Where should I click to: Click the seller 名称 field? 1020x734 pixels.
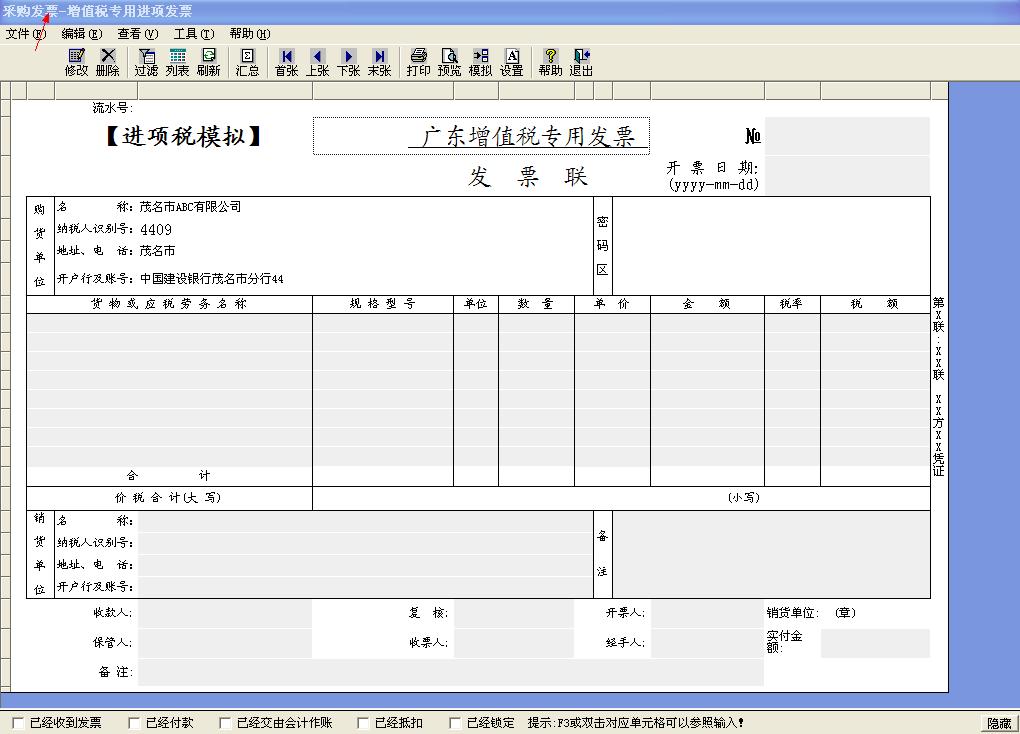coord(365,521)
